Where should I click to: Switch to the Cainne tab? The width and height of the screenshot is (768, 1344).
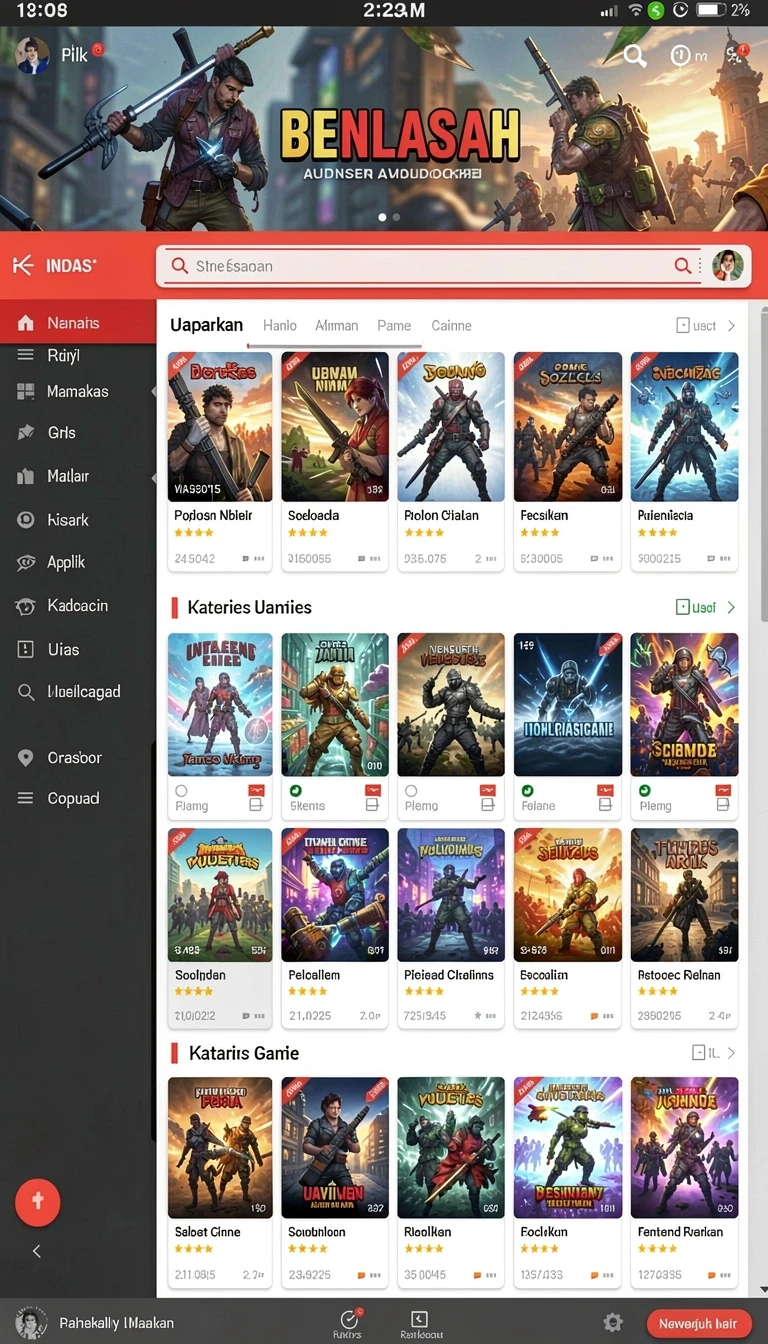point(451,325)
